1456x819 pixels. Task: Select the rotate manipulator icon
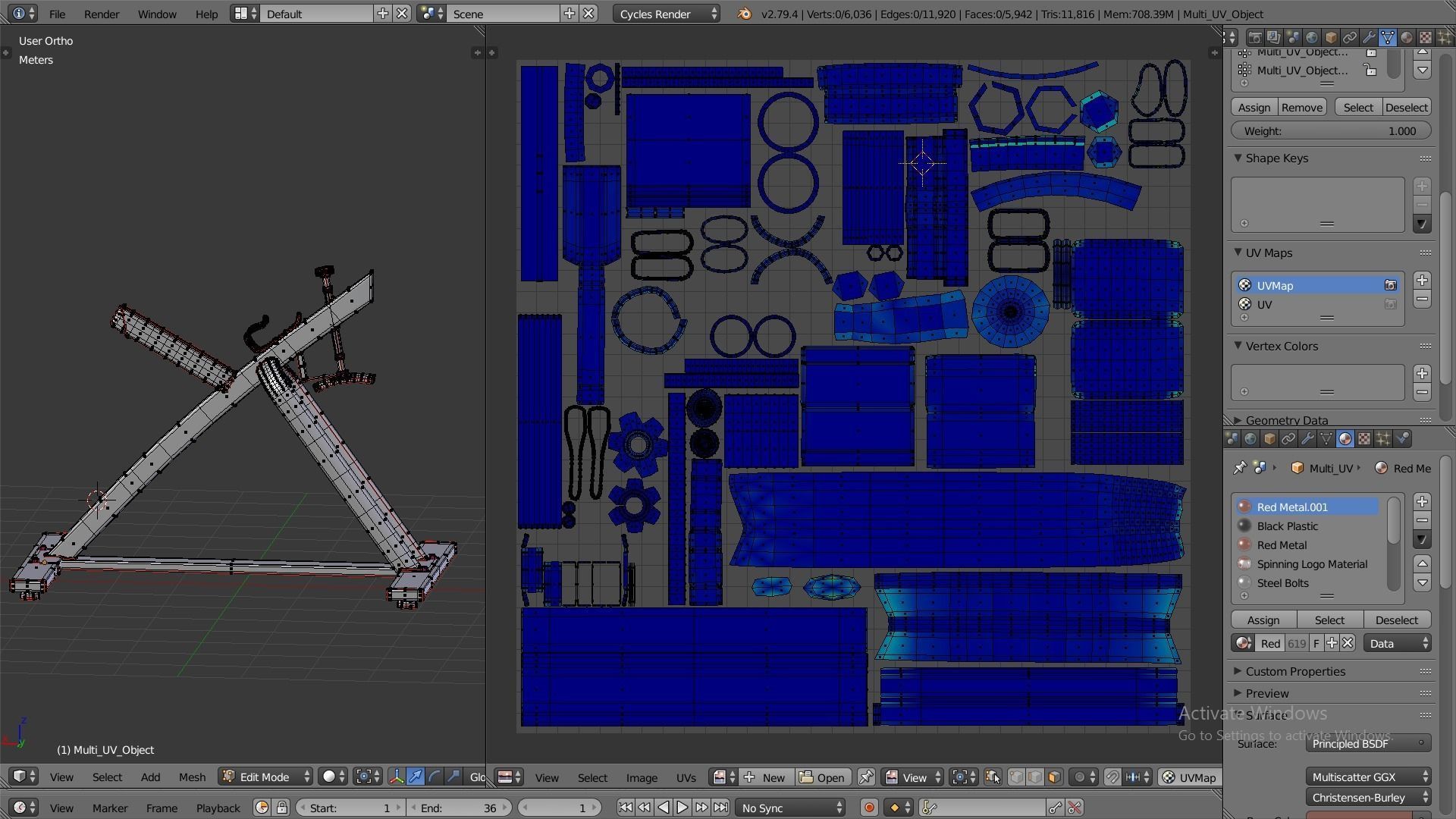pyautogui.click(x=435, y=777)
